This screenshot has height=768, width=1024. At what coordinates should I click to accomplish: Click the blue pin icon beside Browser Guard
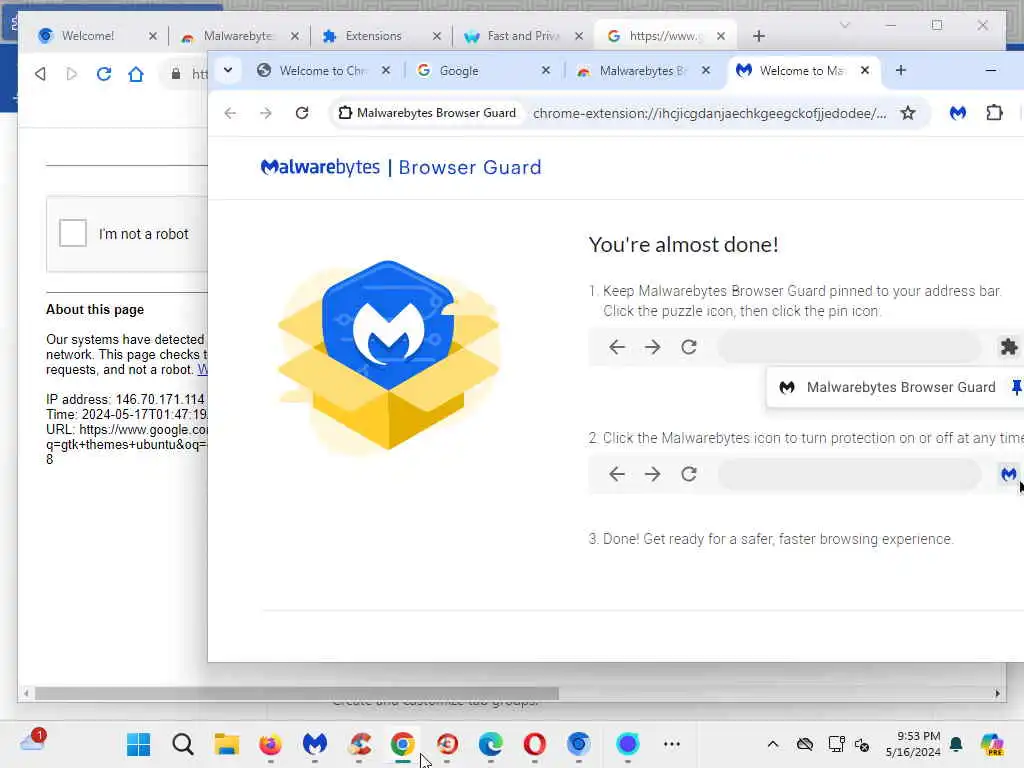tap(1016, 387)
